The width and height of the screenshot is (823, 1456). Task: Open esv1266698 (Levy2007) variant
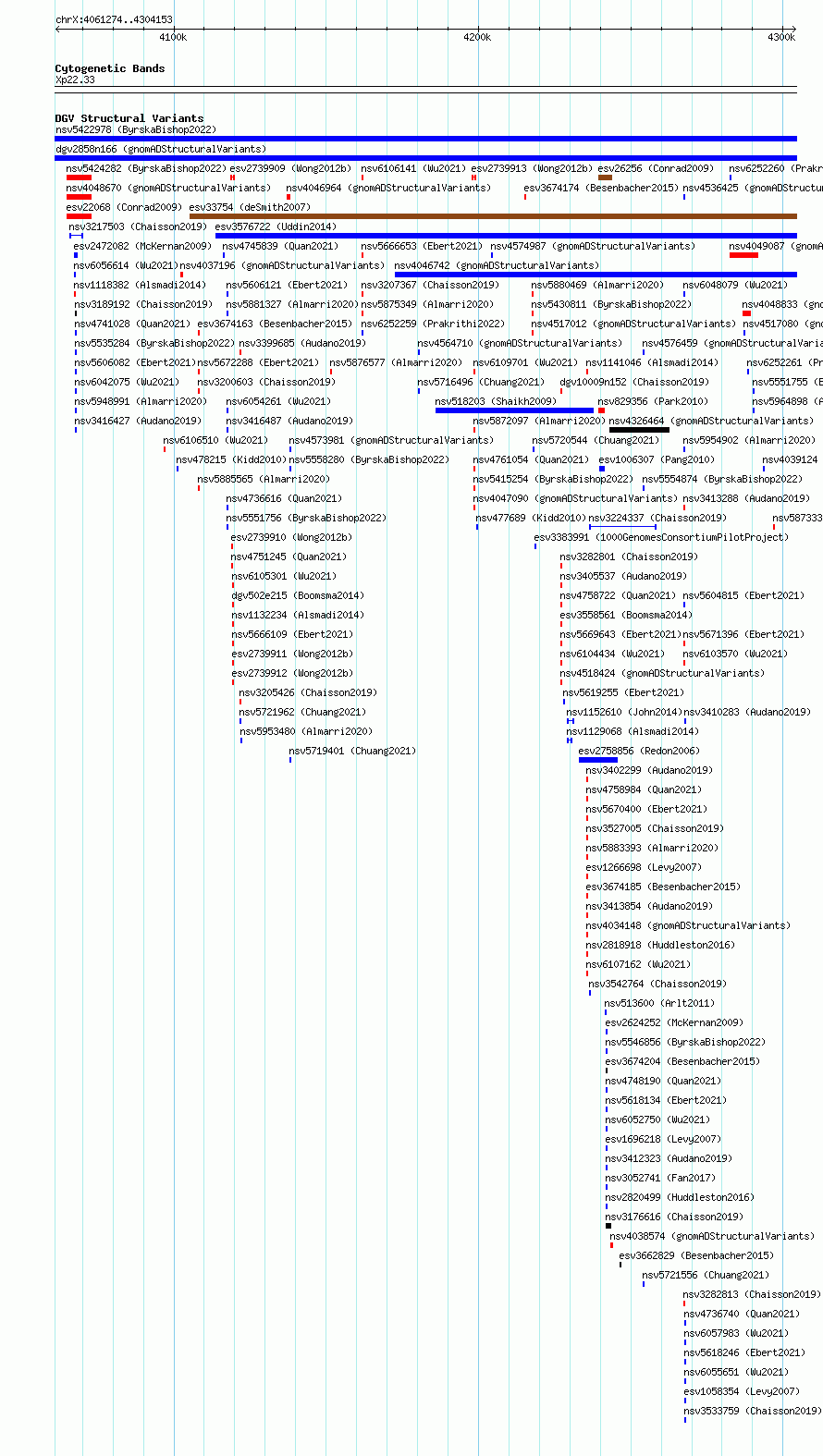pyautogui.click(x=644, y=868)
